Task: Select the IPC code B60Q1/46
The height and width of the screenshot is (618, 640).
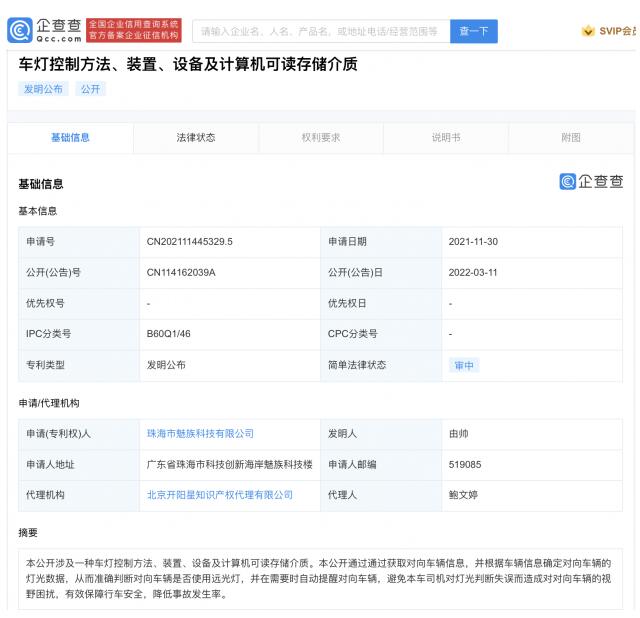Action: point(168,334)
